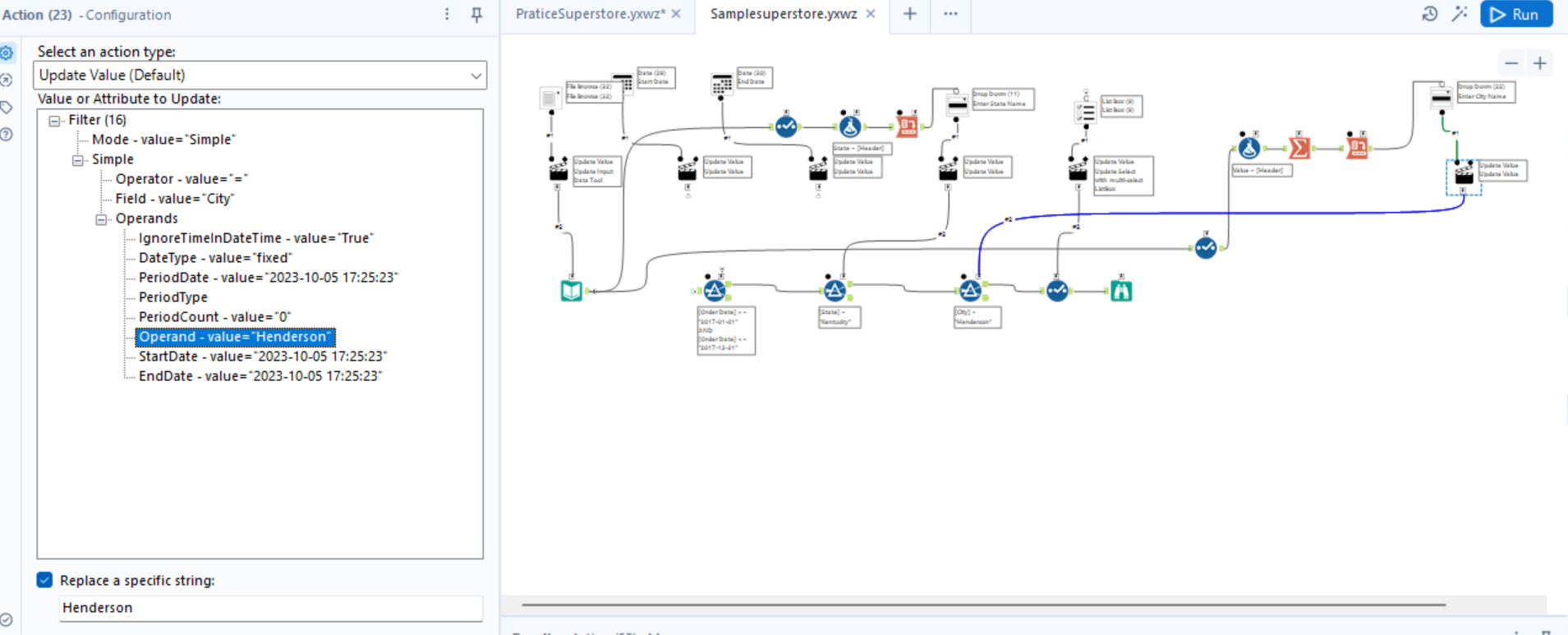
Task: Click the orange Summarize sigma tool
Action: [1299, 148]
